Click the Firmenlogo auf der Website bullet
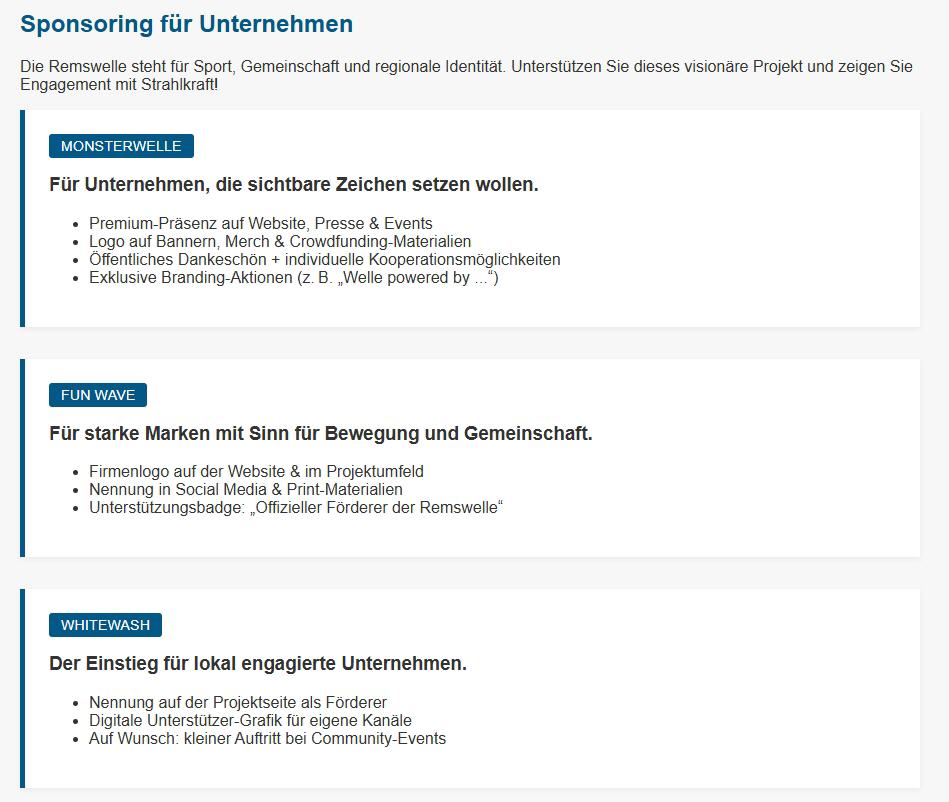This screenshot has height=802, width=949. pos(256,472)
